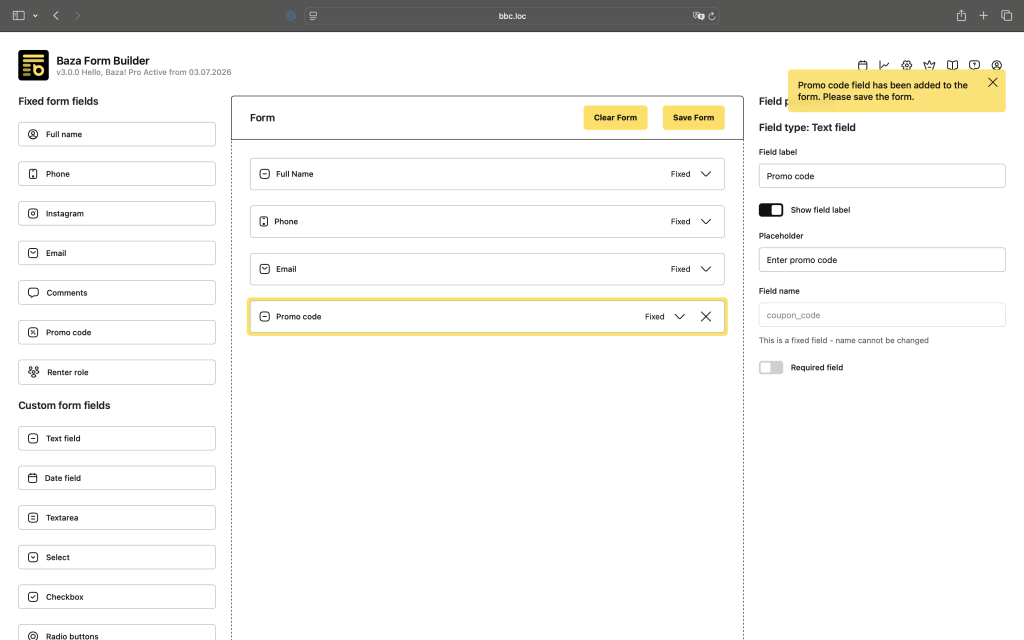
Task: Click the Promo code row's field icon
Action: point(264,317)
